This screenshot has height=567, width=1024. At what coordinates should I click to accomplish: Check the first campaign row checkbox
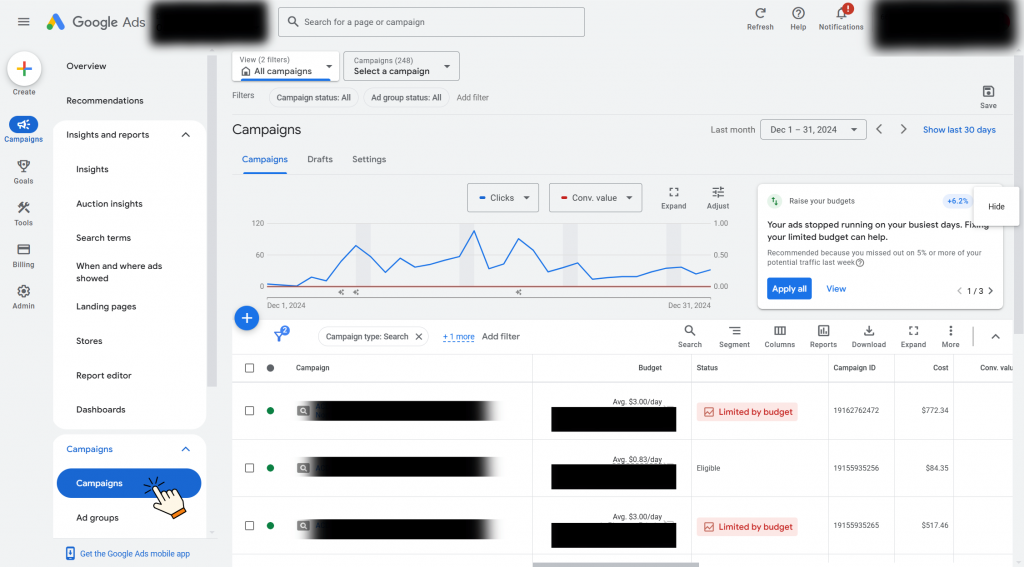[x=250, y=411]
